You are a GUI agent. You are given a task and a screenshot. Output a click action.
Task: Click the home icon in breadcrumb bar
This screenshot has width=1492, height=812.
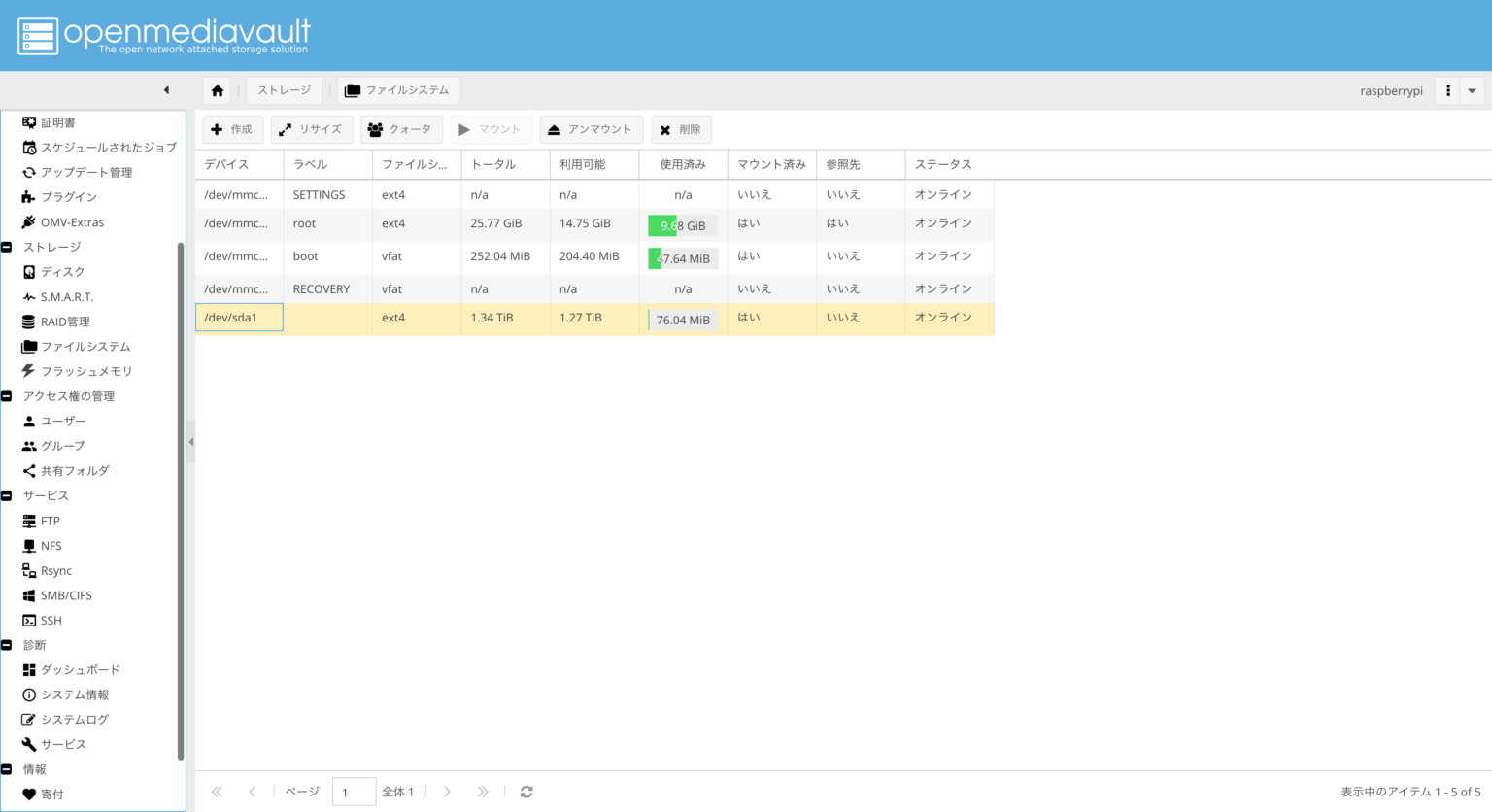(x=218, y=90)
